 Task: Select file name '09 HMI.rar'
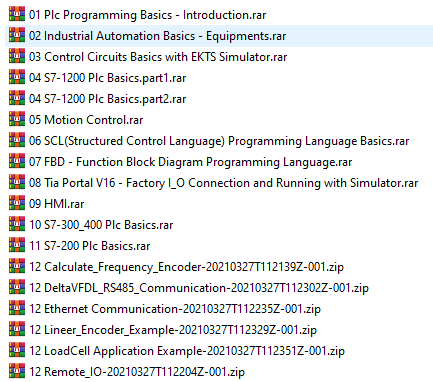click(56, 204)
